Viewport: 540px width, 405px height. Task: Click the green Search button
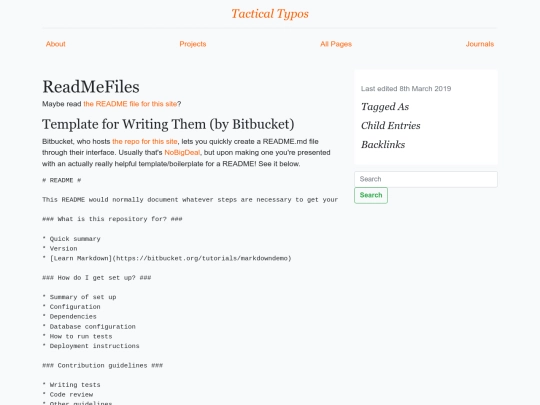tap(371, 195)
